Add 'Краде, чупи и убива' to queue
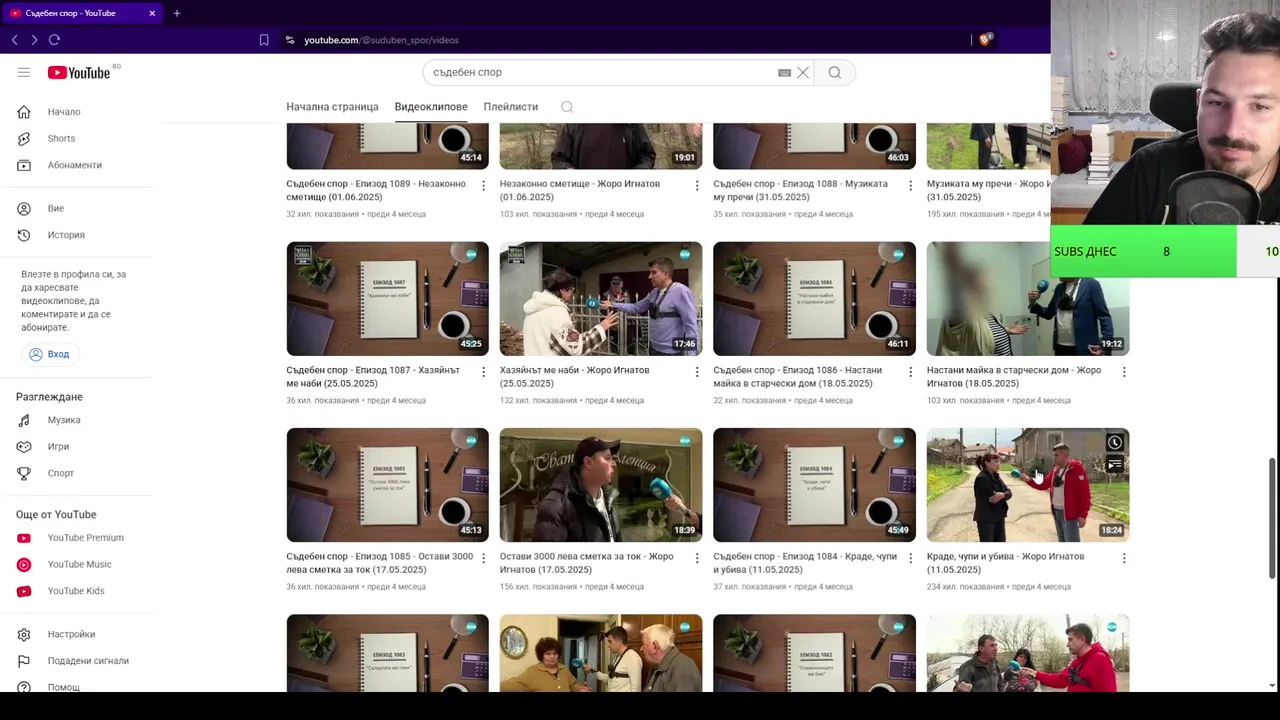This screenshot has width=1280, height=720. pos(1114,465)
